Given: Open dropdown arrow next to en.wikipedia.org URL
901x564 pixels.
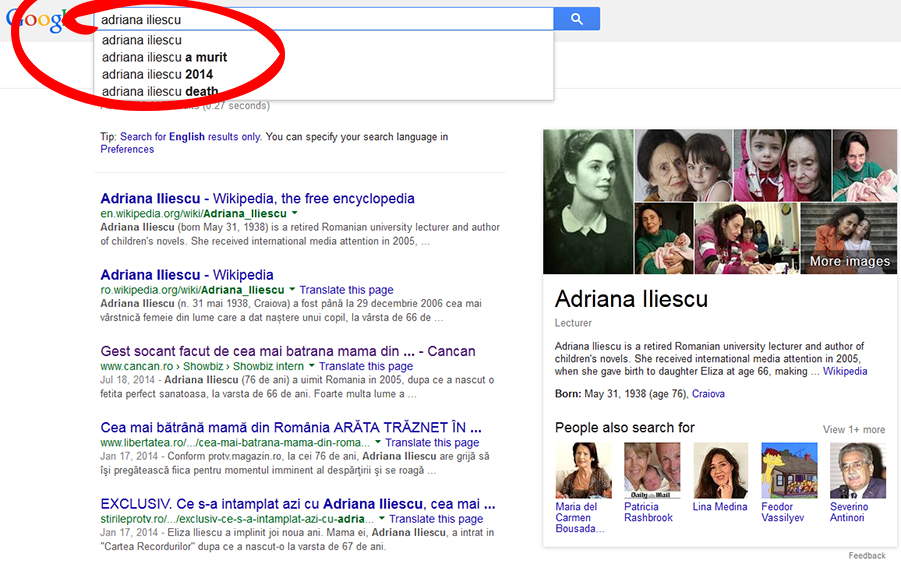Looking at the screenshot, I should click(x=295, y=214).
